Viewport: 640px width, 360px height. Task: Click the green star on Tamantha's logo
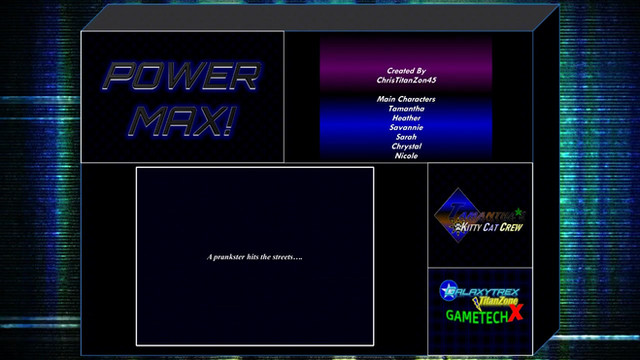coord(518,212)
